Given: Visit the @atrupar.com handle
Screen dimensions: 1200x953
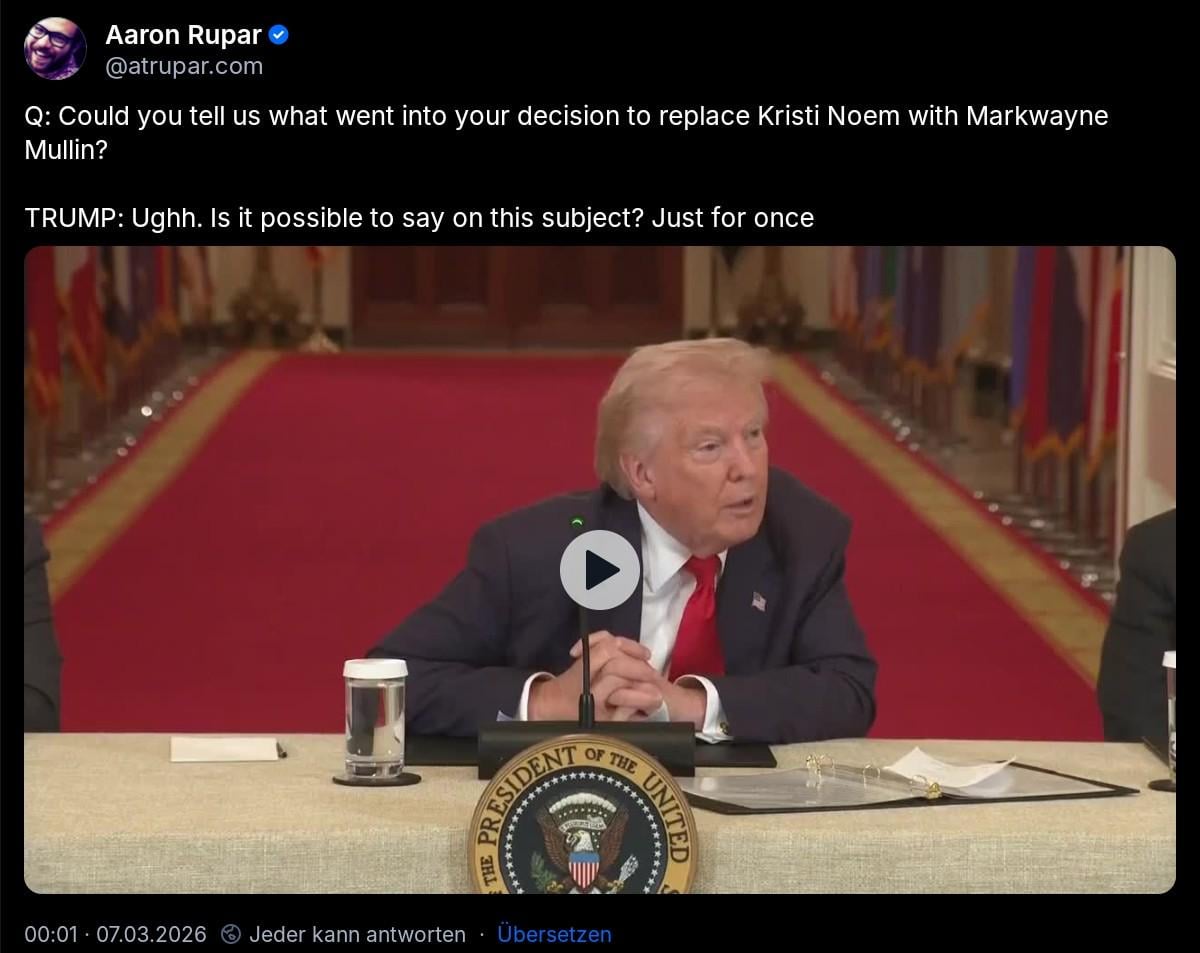Looking at the screenshot, I should coord(184,66).
